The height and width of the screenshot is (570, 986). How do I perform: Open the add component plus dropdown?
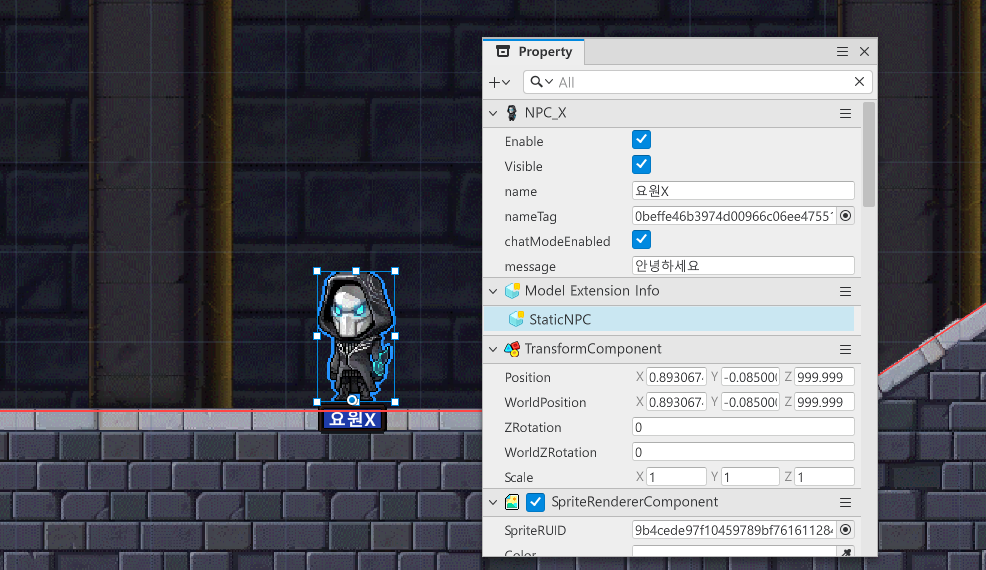pos(499,82)
